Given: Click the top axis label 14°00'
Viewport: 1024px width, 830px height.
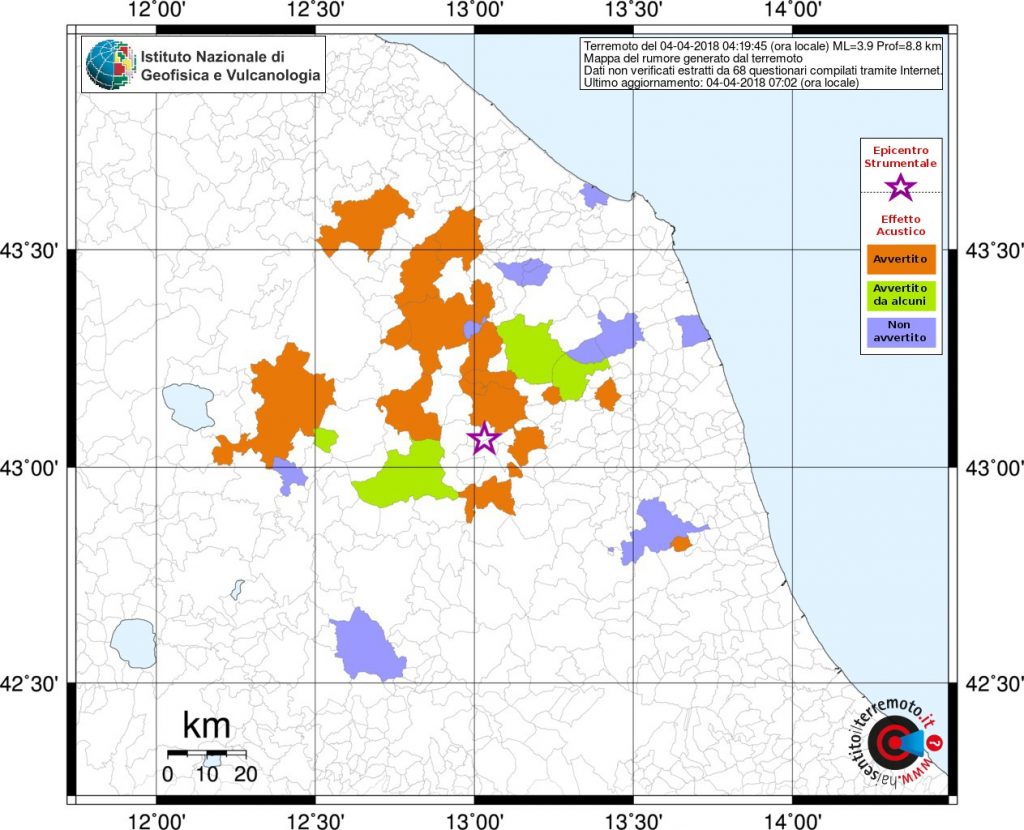Looking at the screenshot, I should [792, 11].
